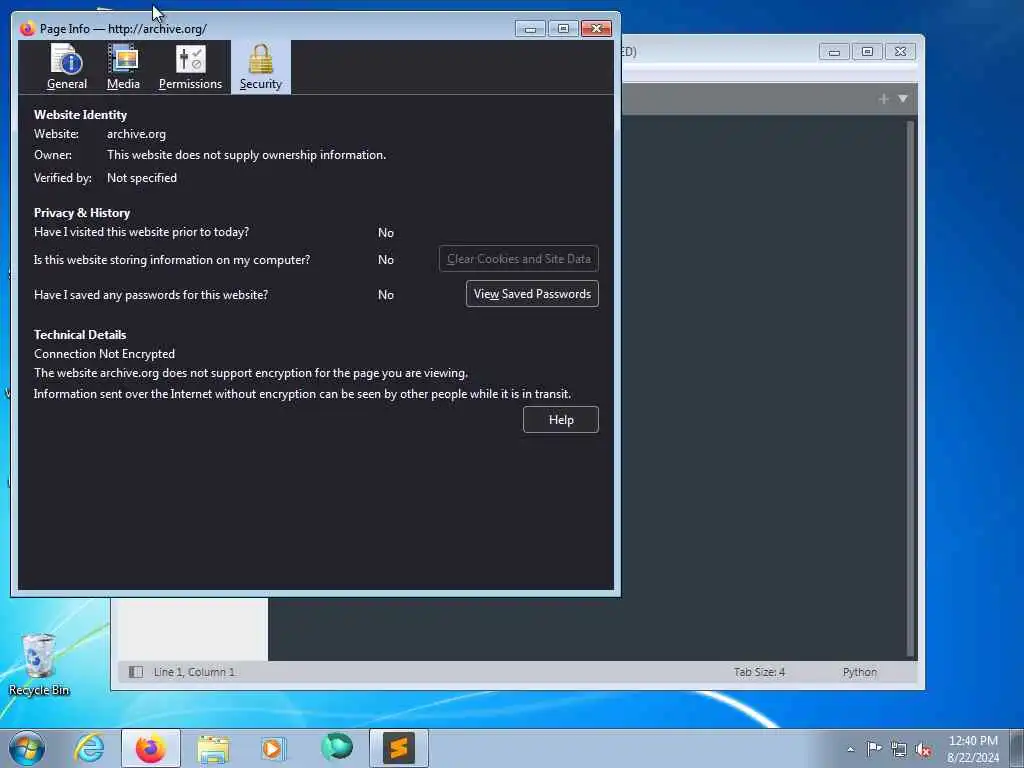Open the Tab Size: 4 selector
This screenshot has height=768, width=1024.
coord(759,672)
